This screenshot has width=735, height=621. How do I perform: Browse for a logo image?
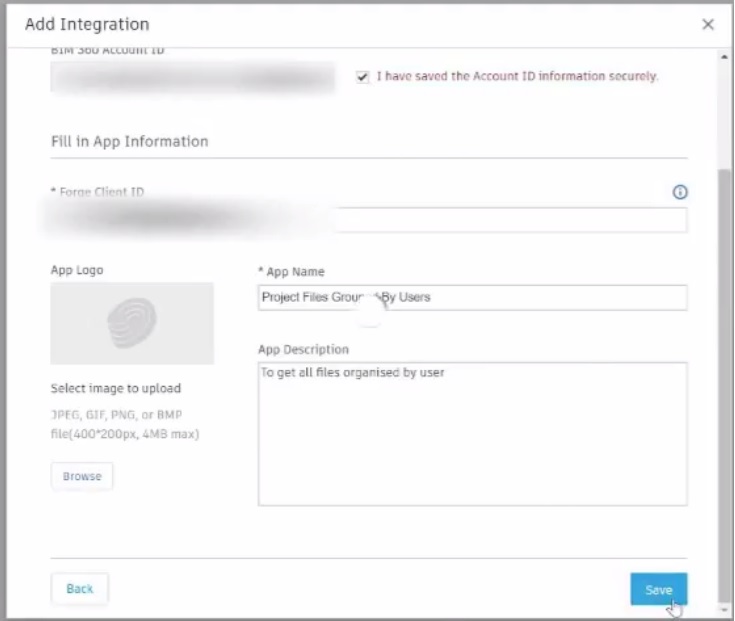[82, 476]
